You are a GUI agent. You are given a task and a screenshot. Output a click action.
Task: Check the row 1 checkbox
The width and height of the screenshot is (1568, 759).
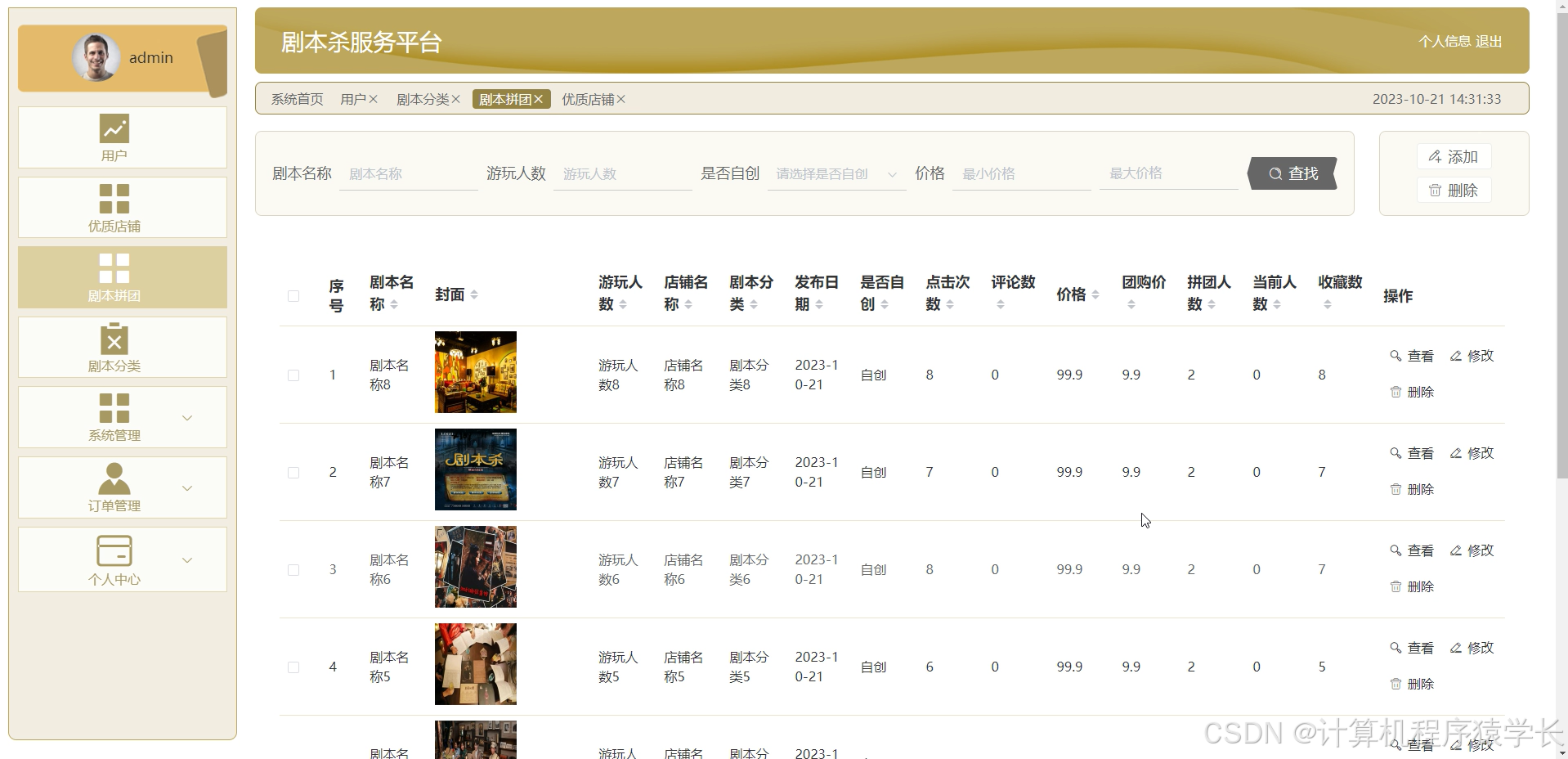click(293, 375)
